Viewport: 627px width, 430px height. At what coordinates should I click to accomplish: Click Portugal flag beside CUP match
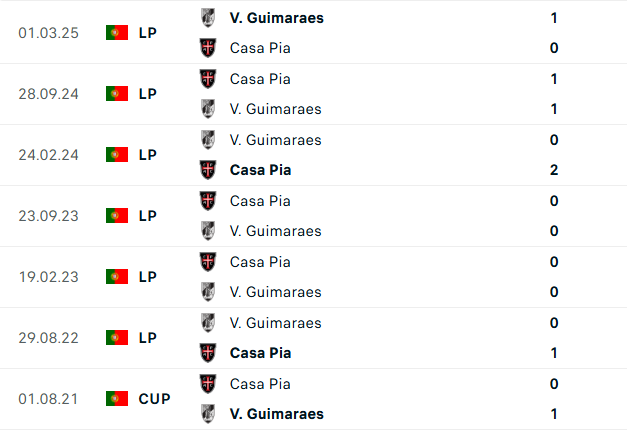(117, 398)
